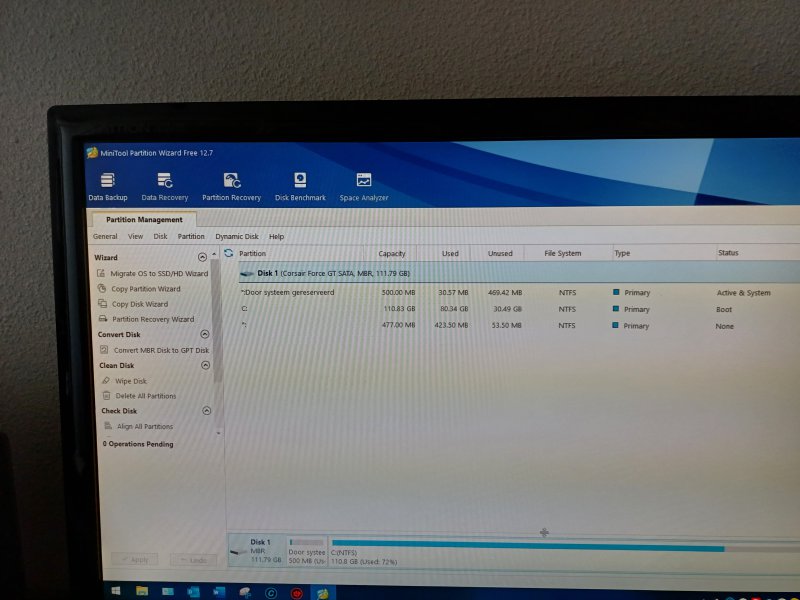This screenshot has width=800, height=600.
Task: Start the Disk Benchmark tool
Action: pyautogui.click(x=300, y=186)
